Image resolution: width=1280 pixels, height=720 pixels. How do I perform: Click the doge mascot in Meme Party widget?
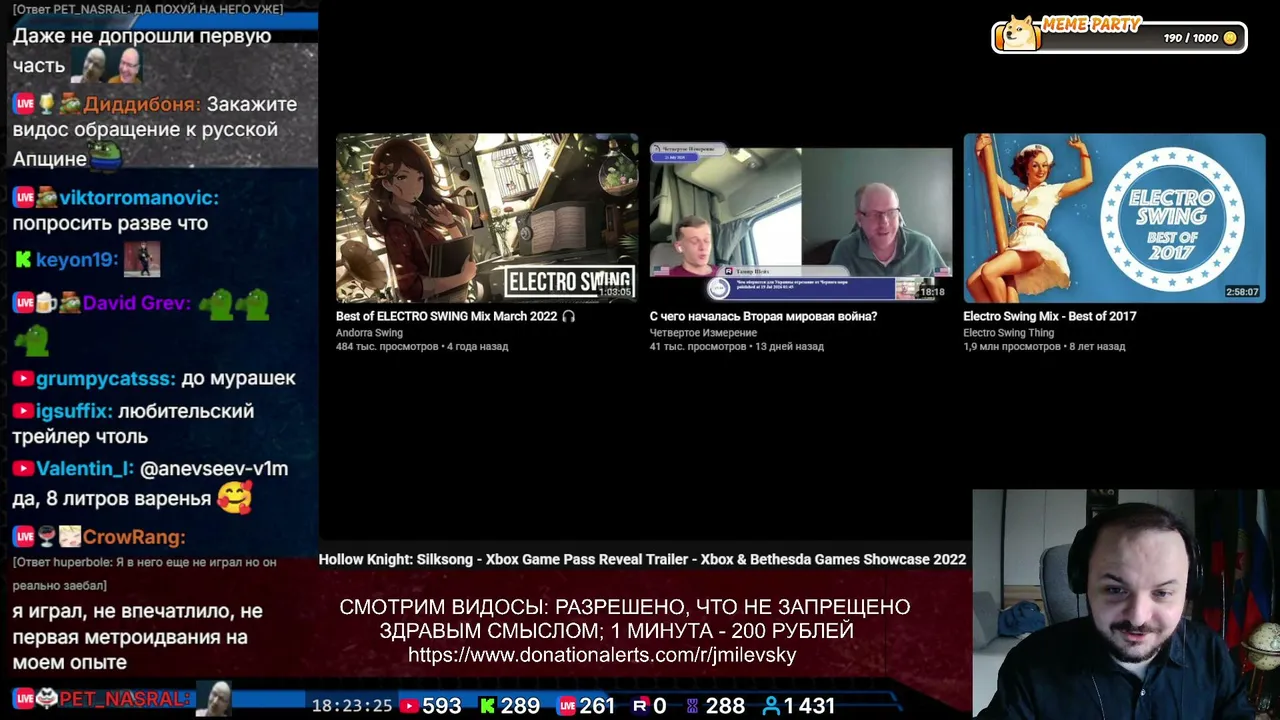(x=1021, y=33)
